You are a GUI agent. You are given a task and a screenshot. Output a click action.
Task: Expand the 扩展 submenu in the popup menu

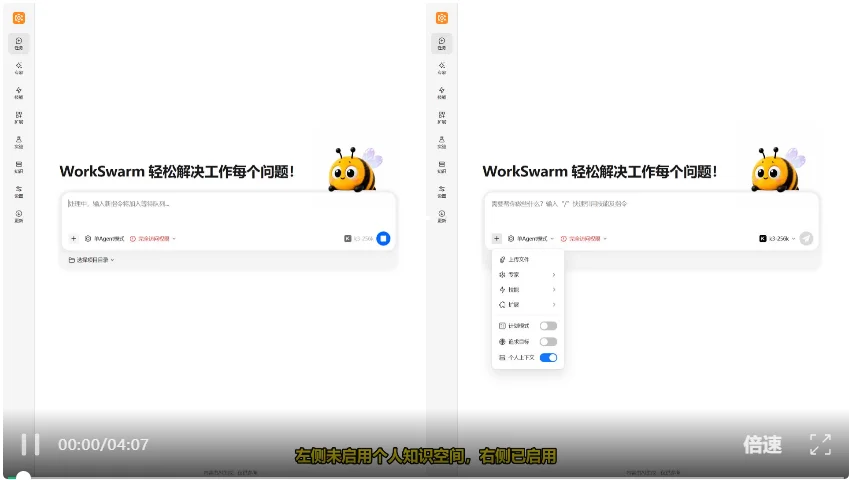pyautogui.click(x=528, y=305)
